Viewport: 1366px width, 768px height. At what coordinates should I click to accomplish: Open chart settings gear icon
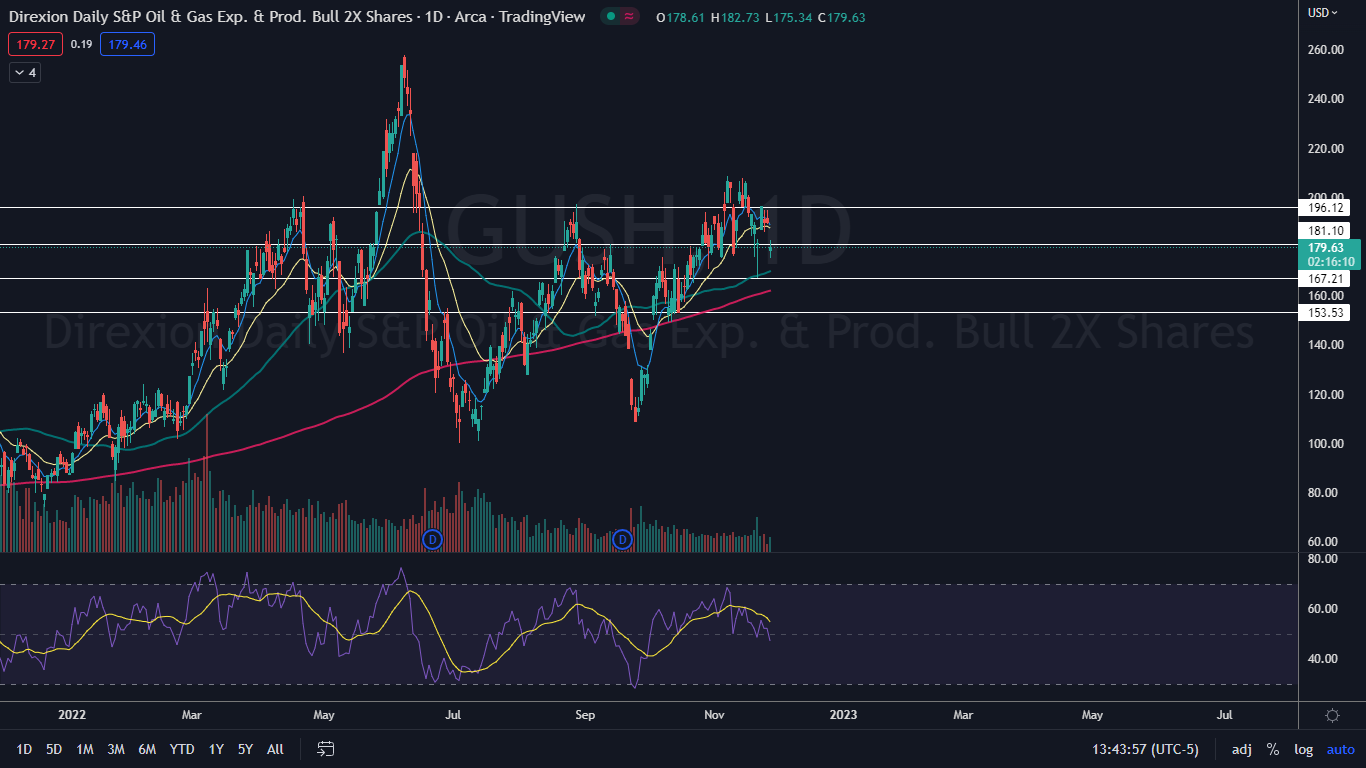point(1332,715)
